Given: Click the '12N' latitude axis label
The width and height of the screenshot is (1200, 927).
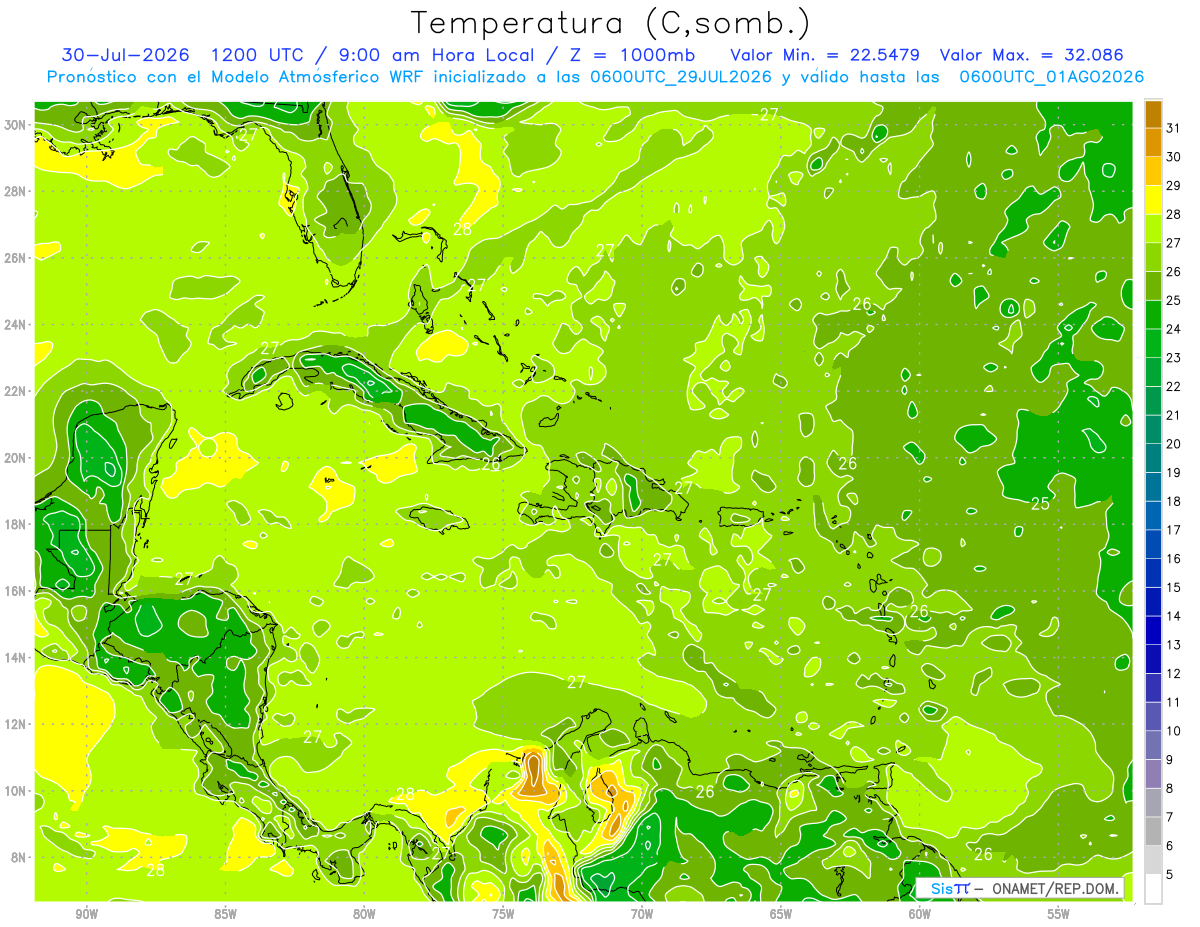Looking at the screenshot, I should (14, 724).
